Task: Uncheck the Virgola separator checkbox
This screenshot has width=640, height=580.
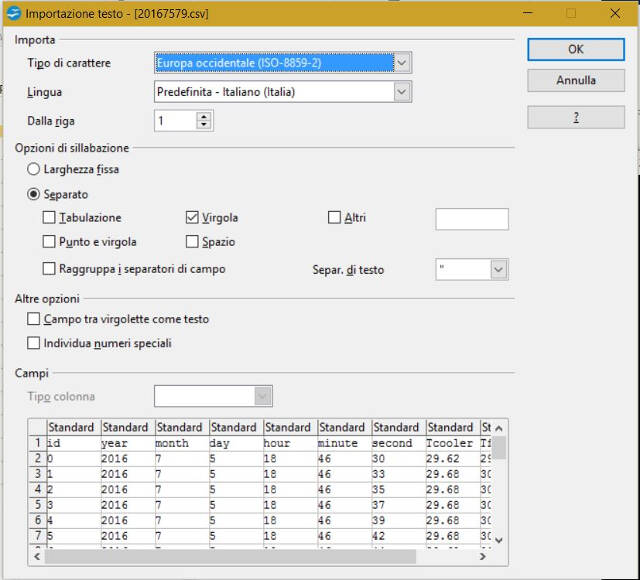Action: (192, 217)
